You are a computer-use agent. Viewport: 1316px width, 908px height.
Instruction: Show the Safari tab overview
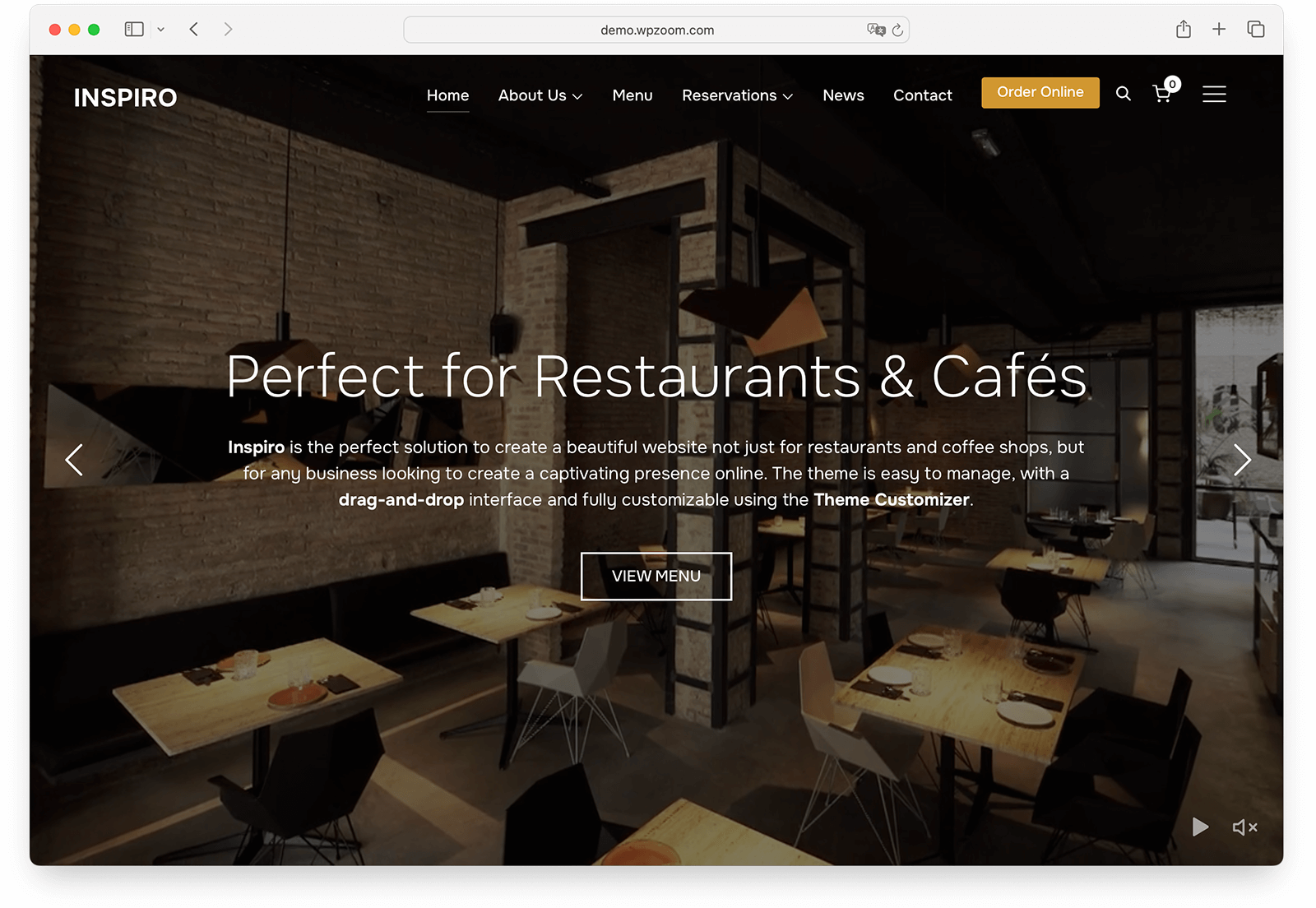(x=1256, y=30)
